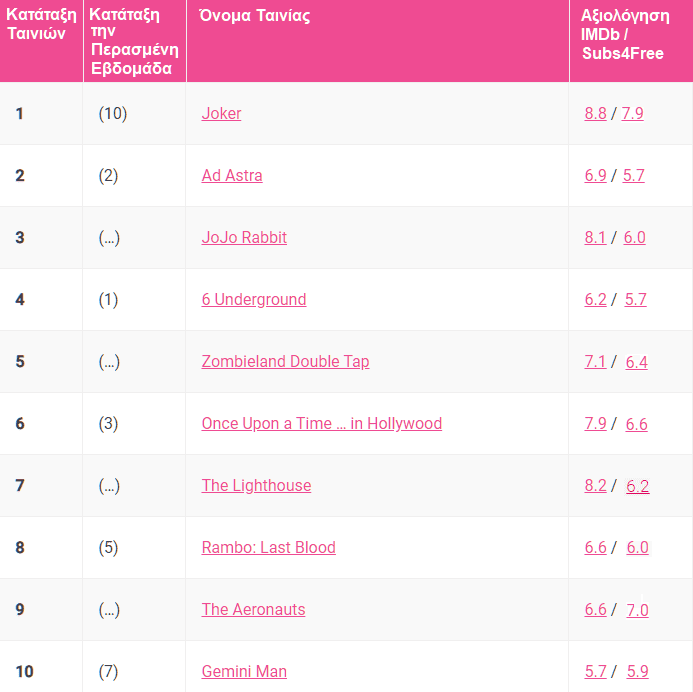Select the Gemini Man link

coord(244,671)
